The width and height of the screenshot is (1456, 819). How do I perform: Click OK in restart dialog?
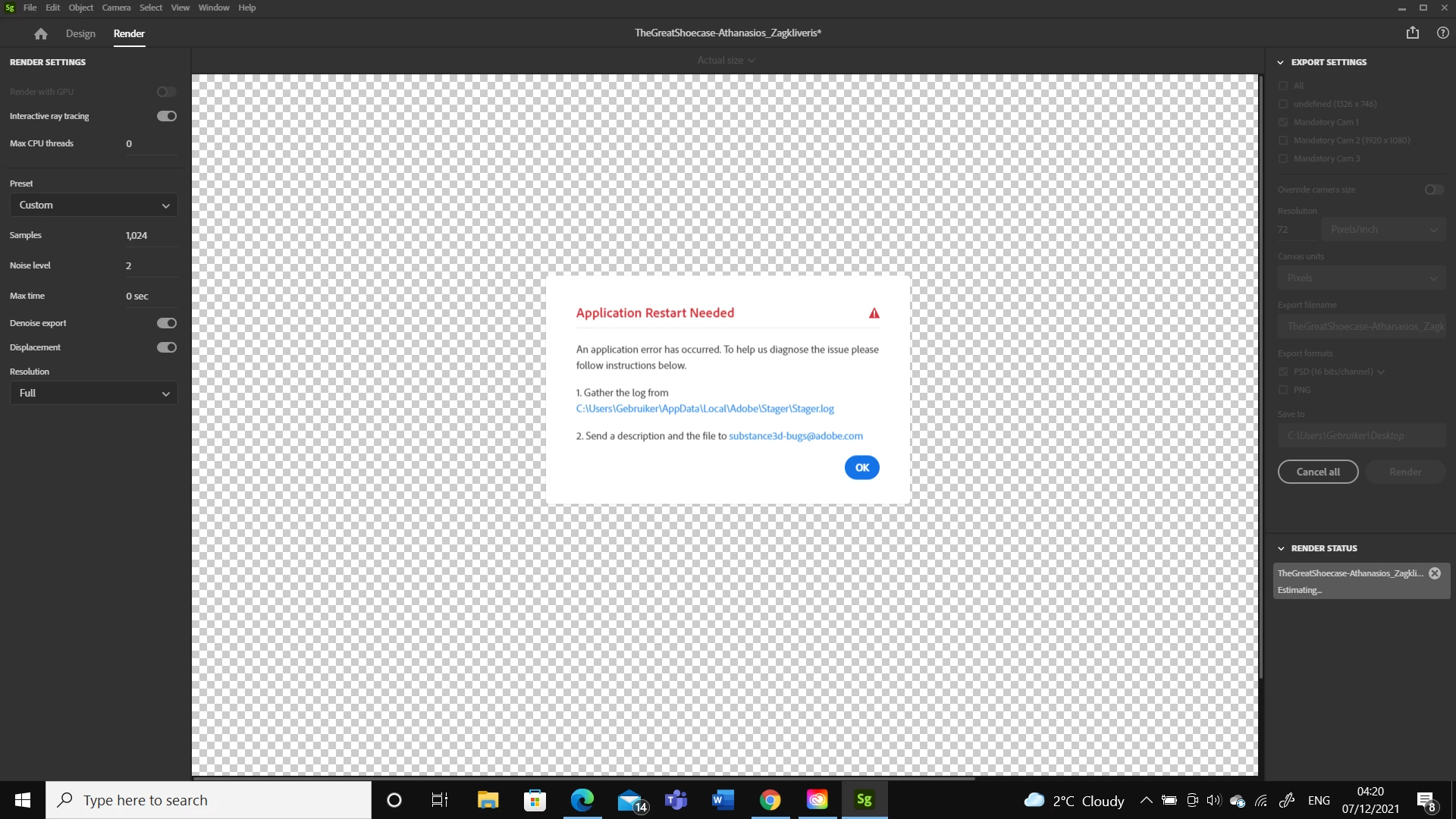click(861, 468)
